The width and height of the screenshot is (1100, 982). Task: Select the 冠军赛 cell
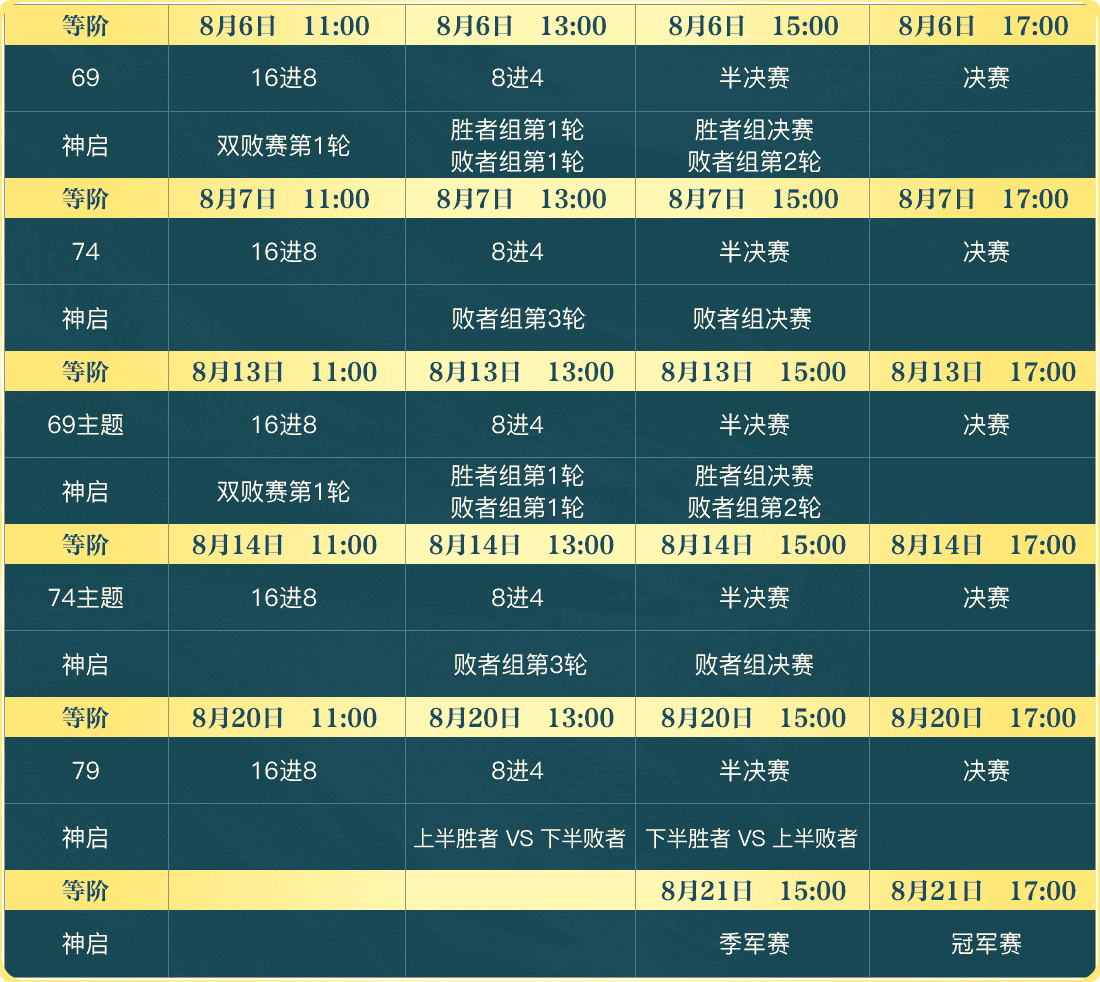point(986,944)
